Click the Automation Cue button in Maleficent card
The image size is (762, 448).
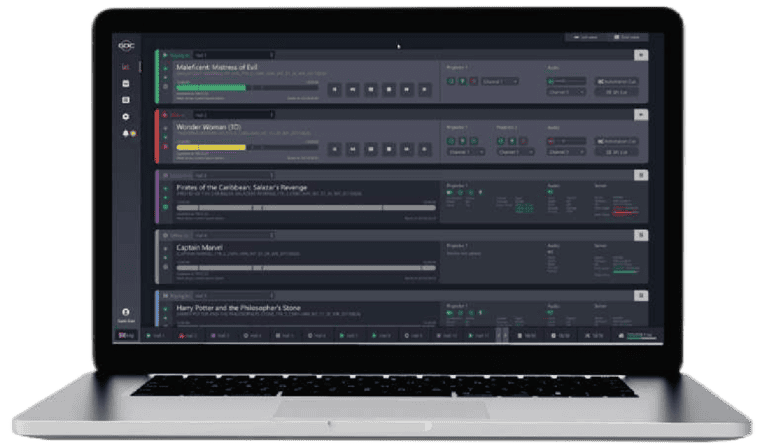[x=616, y=81]
